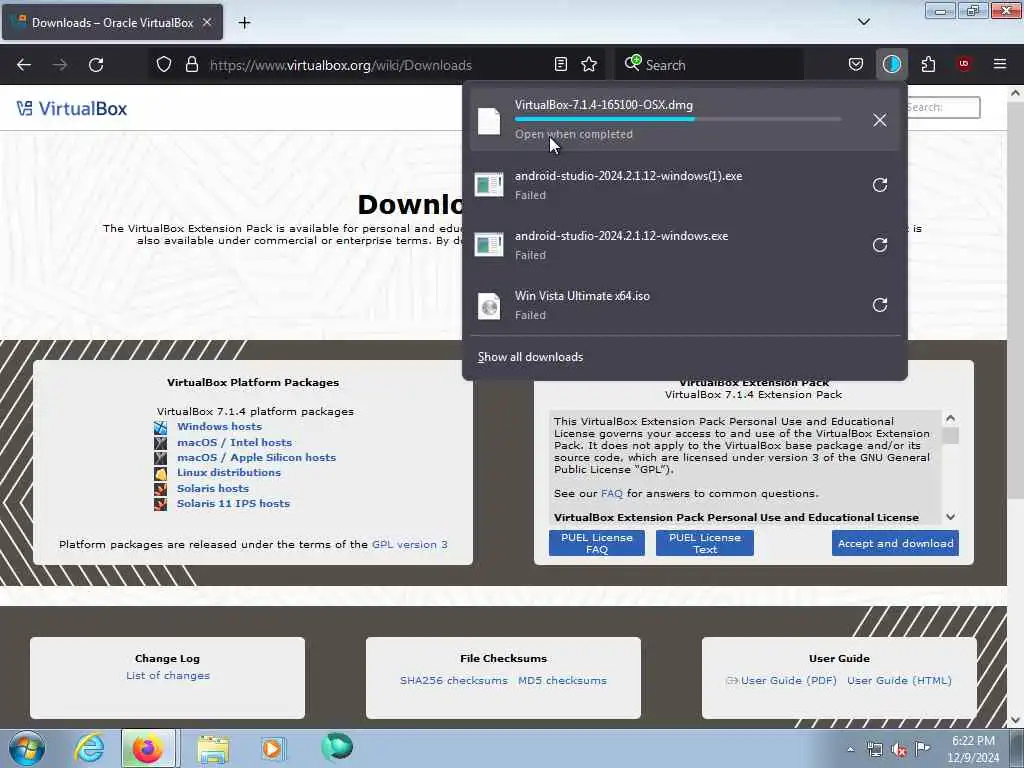Image resolution: width=1024 pixels, height=768 pixels.
Task: Show hidden system tray icons
Action: click(850, 749)
